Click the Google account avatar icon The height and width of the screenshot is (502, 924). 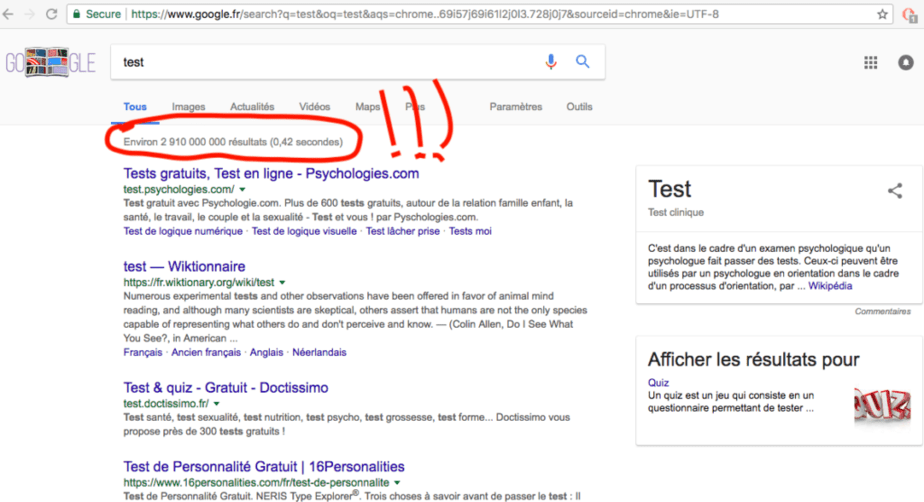906,63
